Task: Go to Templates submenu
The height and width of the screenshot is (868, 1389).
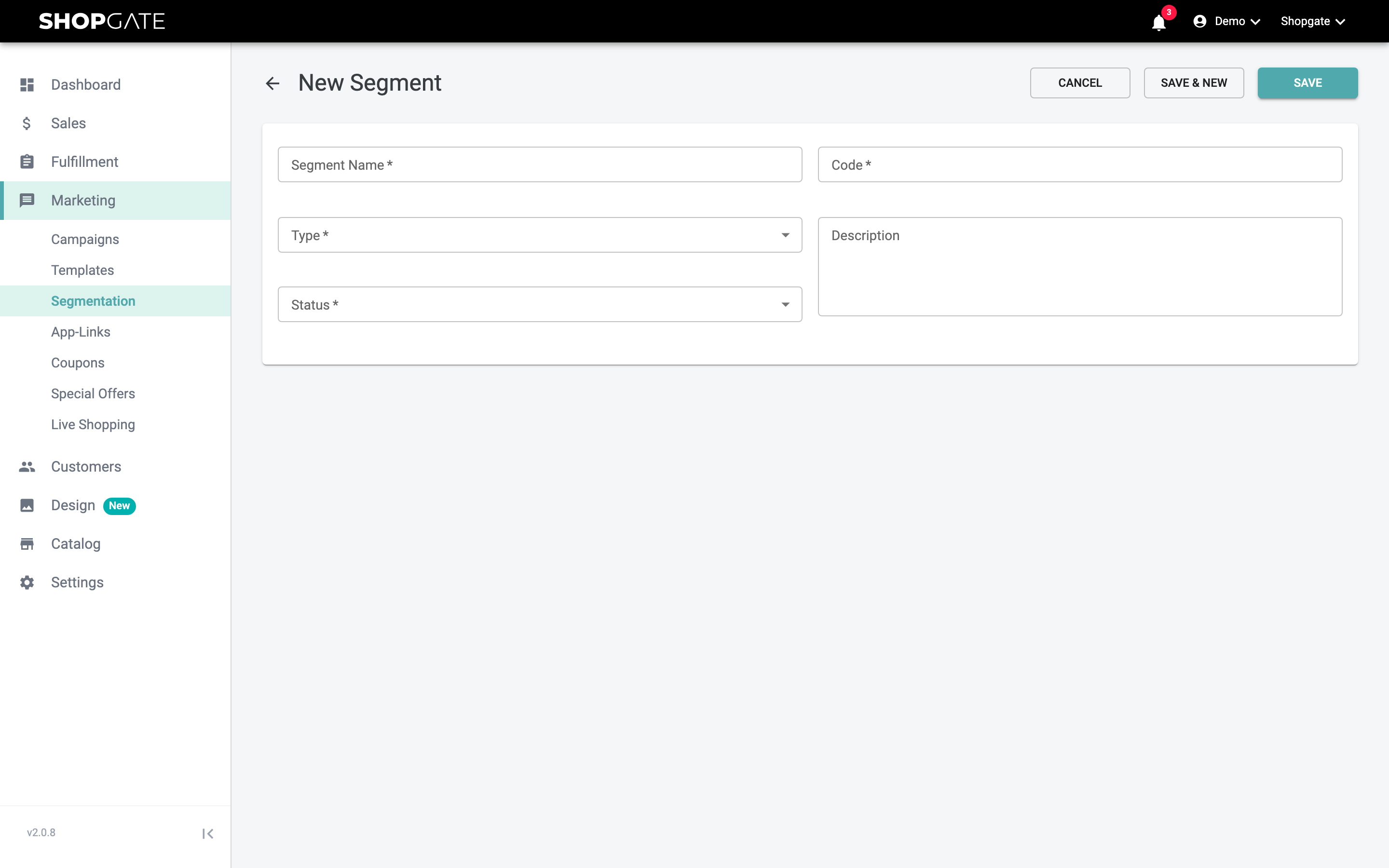Action: pyautogui.click(x=115, y=270)
